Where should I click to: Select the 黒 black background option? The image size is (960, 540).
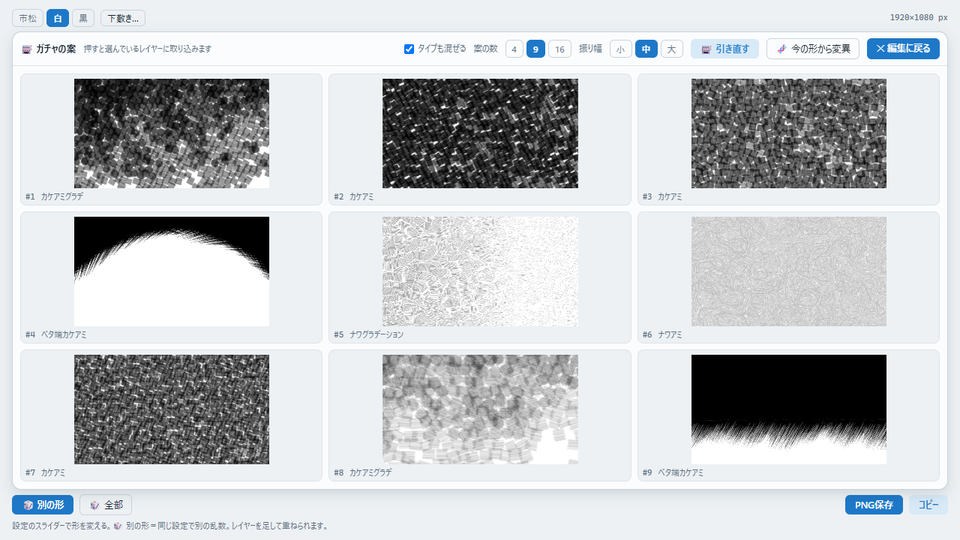pos(83,18)
